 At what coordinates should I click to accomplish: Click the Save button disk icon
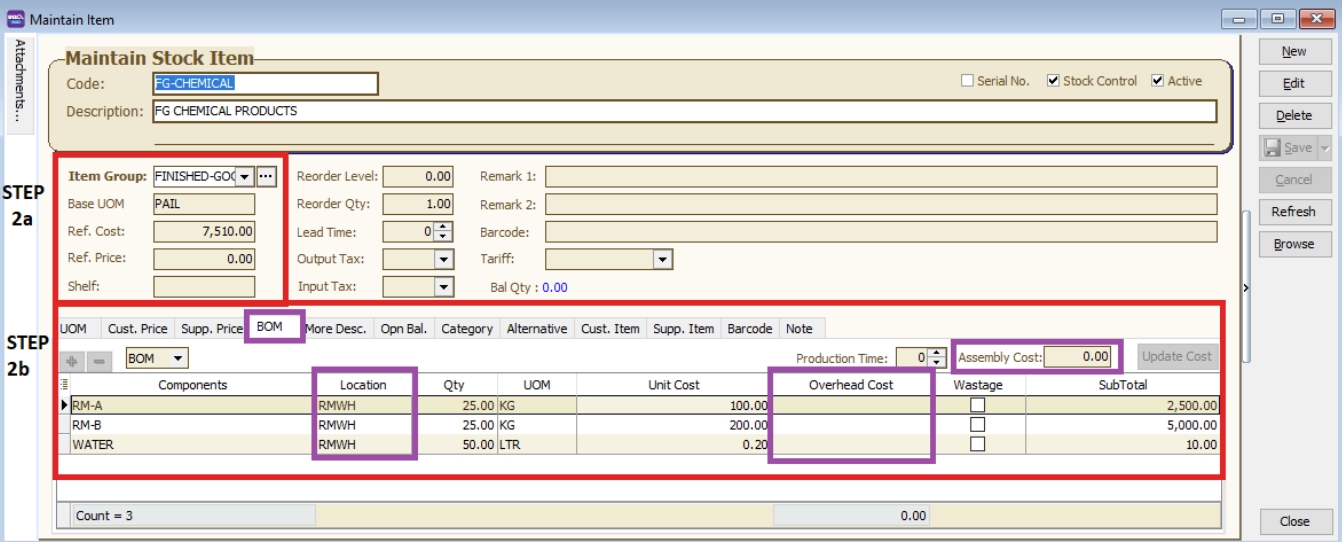pos(1272,148)
